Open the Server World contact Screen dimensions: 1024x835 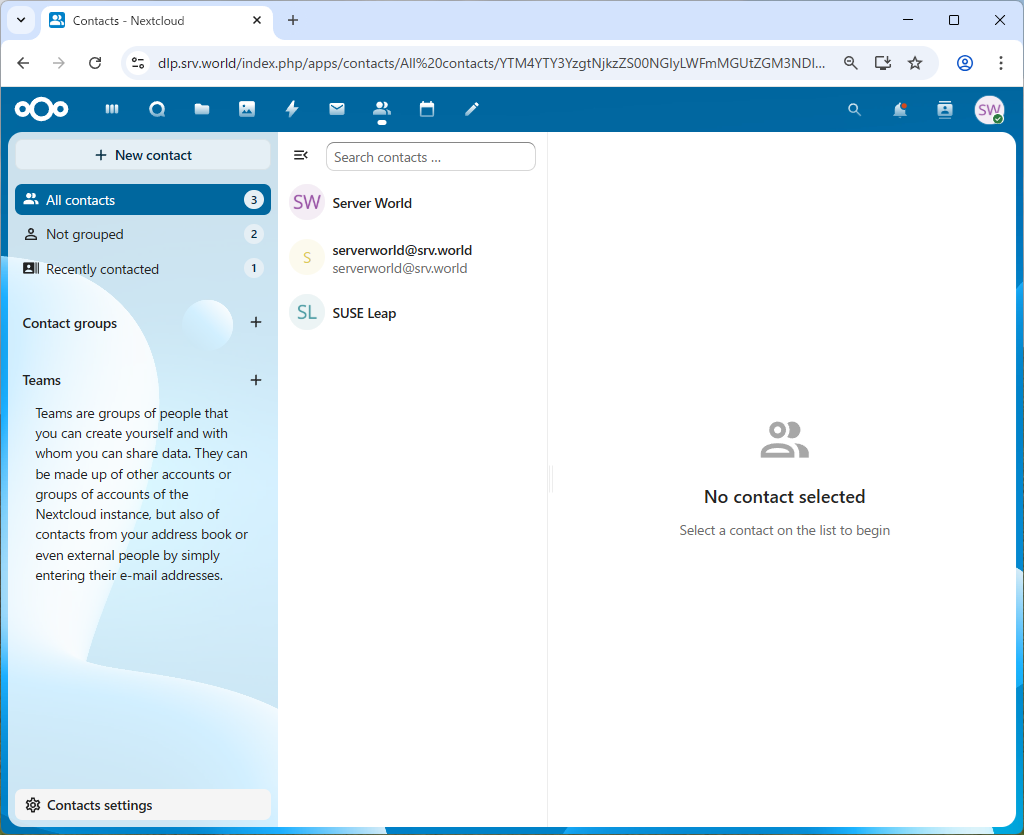pos(413,203)
